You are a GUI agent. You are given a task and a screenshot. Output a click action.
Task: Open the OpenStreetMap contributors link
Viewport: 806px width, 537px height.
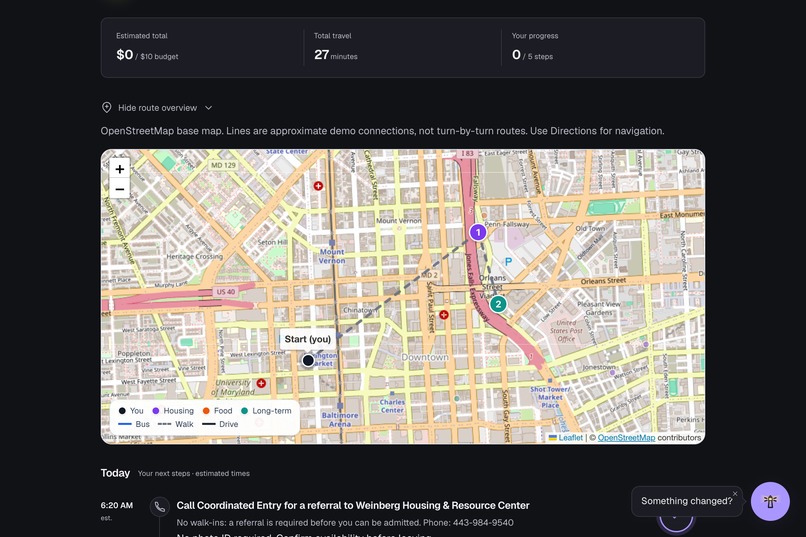click(x=626, y=438)
